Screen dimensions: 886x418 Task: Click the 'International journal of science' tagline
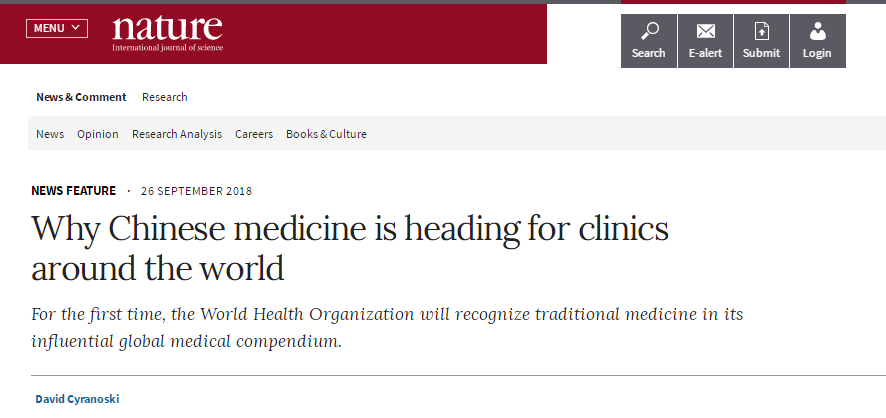167,48
